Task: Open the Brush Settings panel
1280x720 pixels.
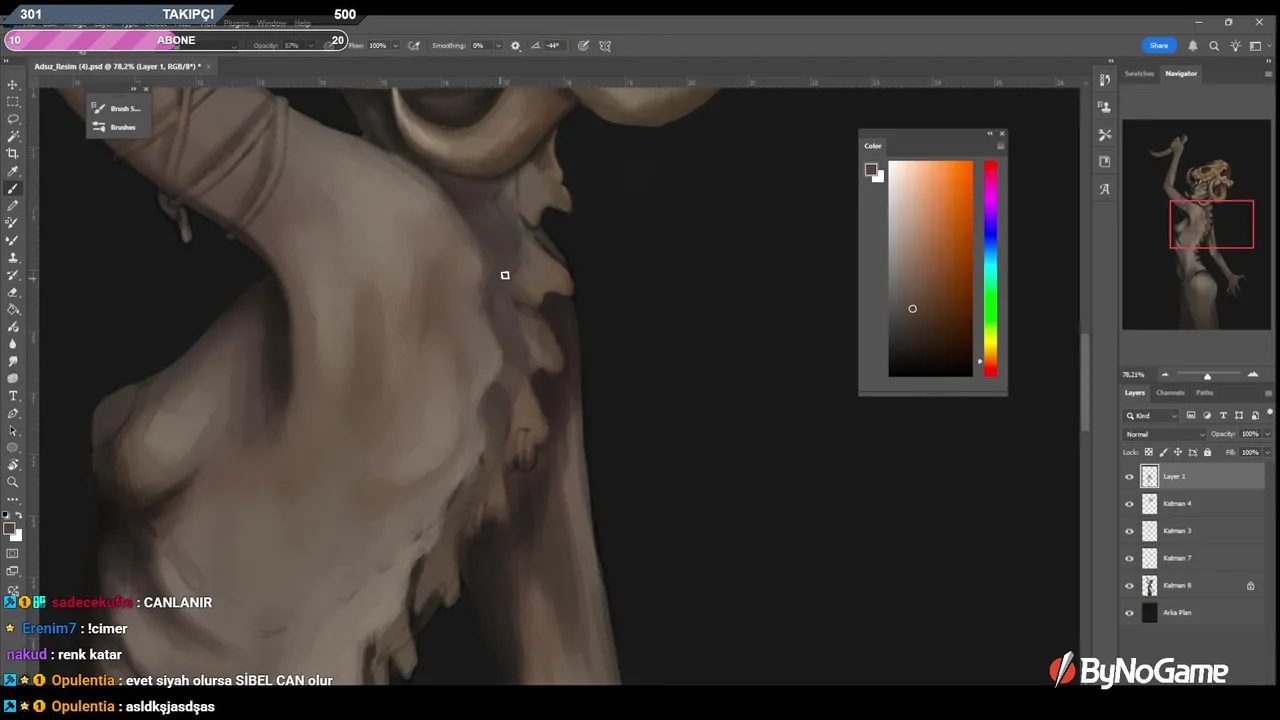Action: click(117, 108)
